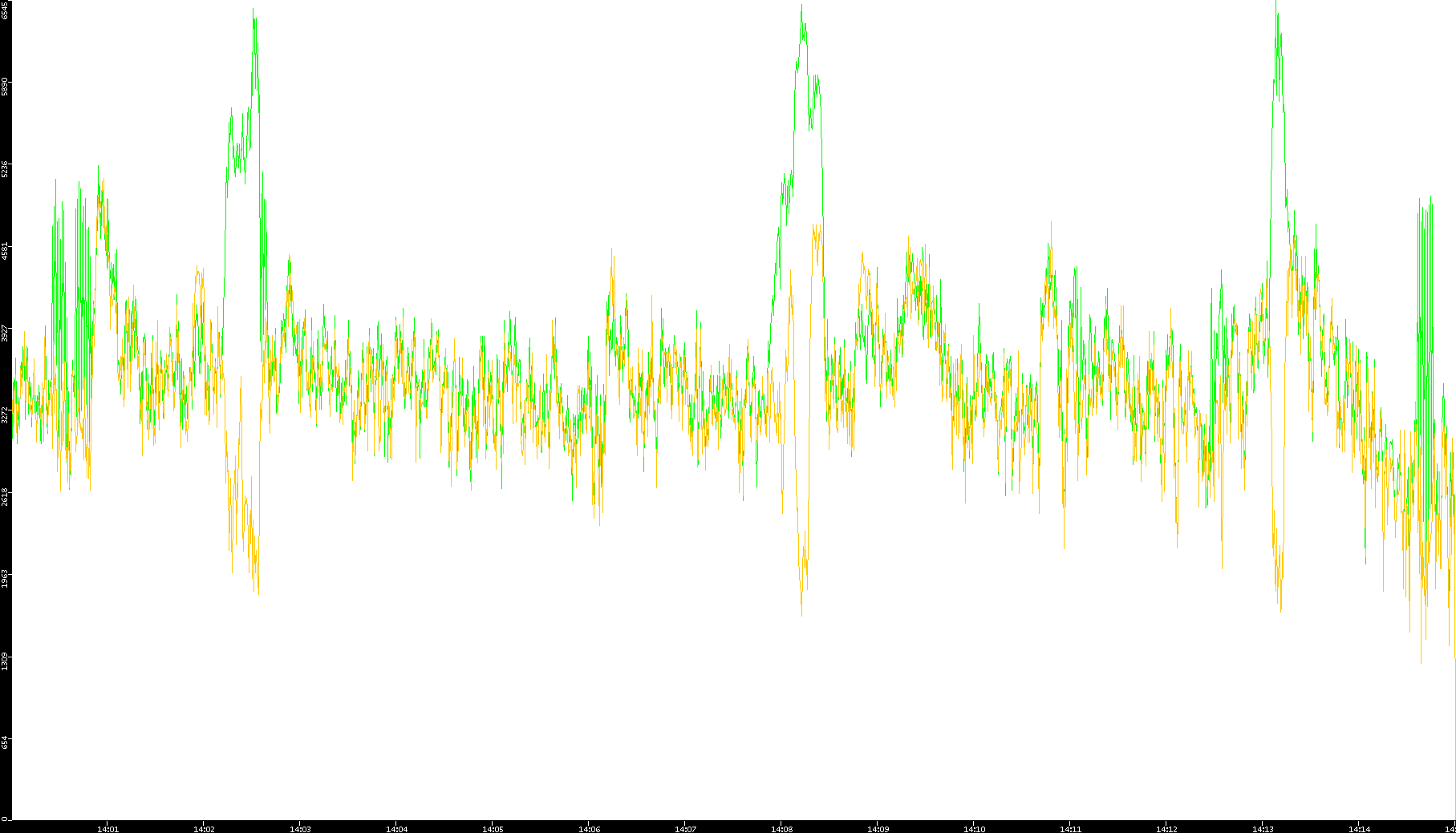This screenshot has height=833, width=1456.
Task: Choose the 1963 value axis label
Action: (5, 578)
